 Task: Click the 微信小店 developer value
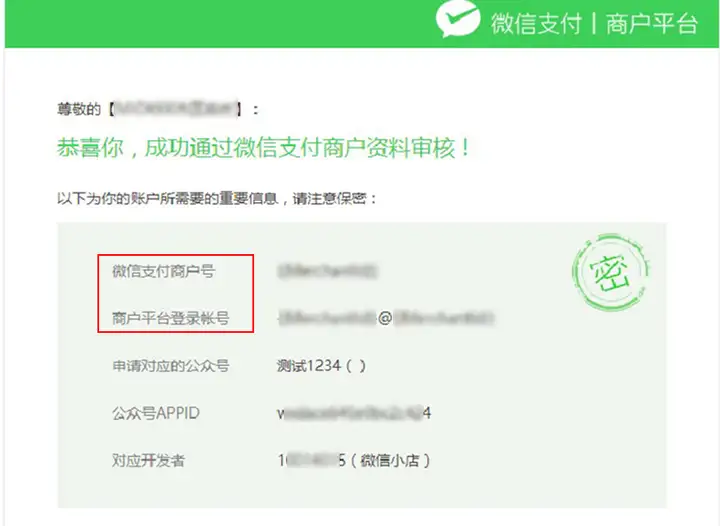point(354,460)
